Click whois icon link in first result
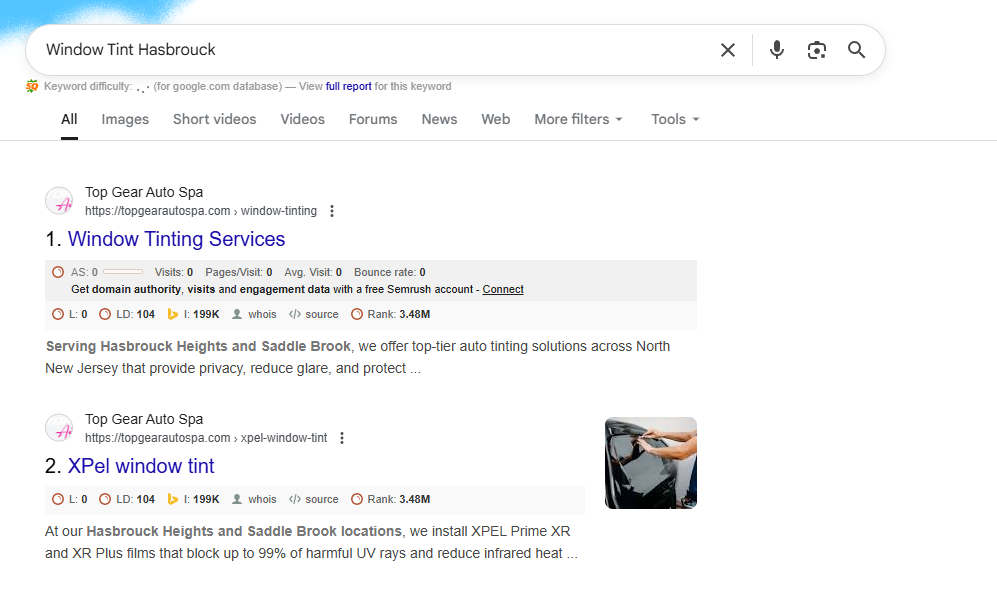This screenshot has height=597, width=997. pos(255,314)
